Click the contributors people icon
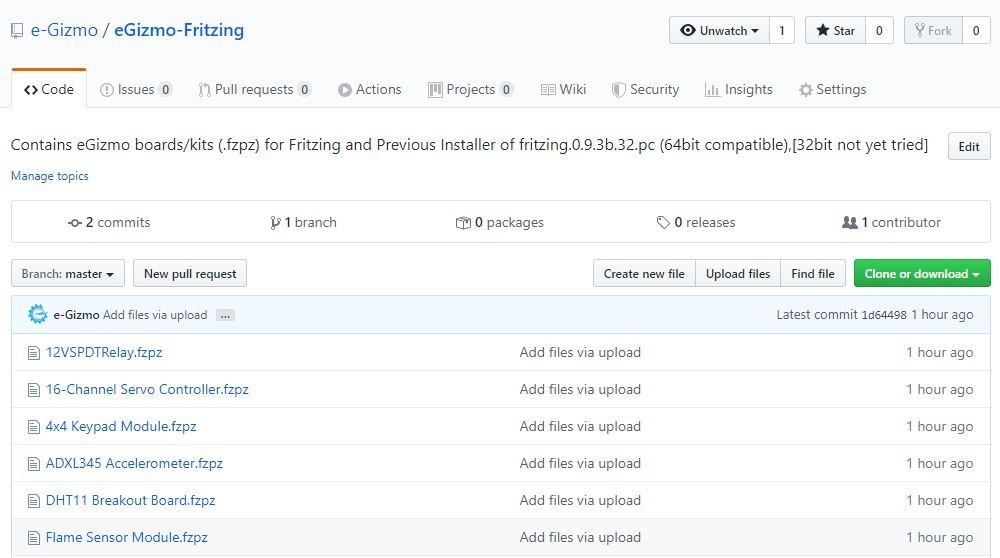Viewport: 1000px width, 558px height. [x=849, y=222]
